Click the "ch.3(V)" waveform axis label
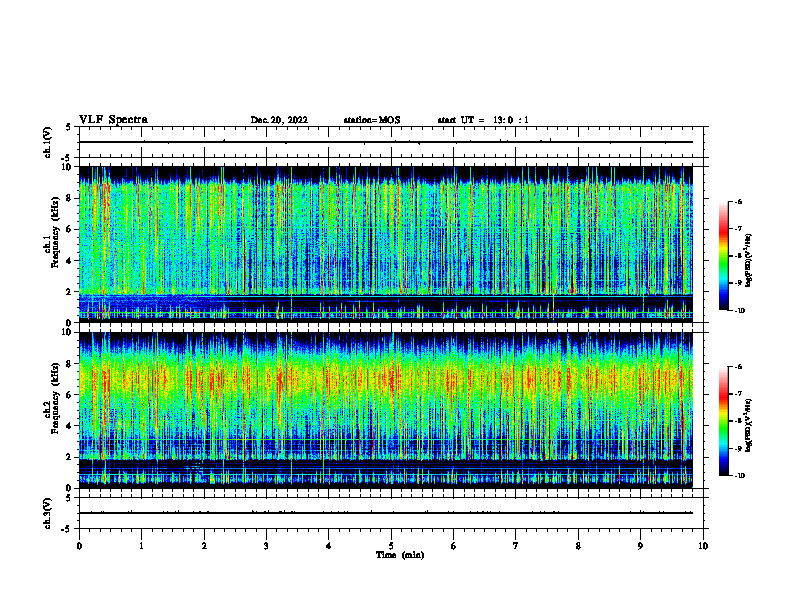 tap(47, 513)
